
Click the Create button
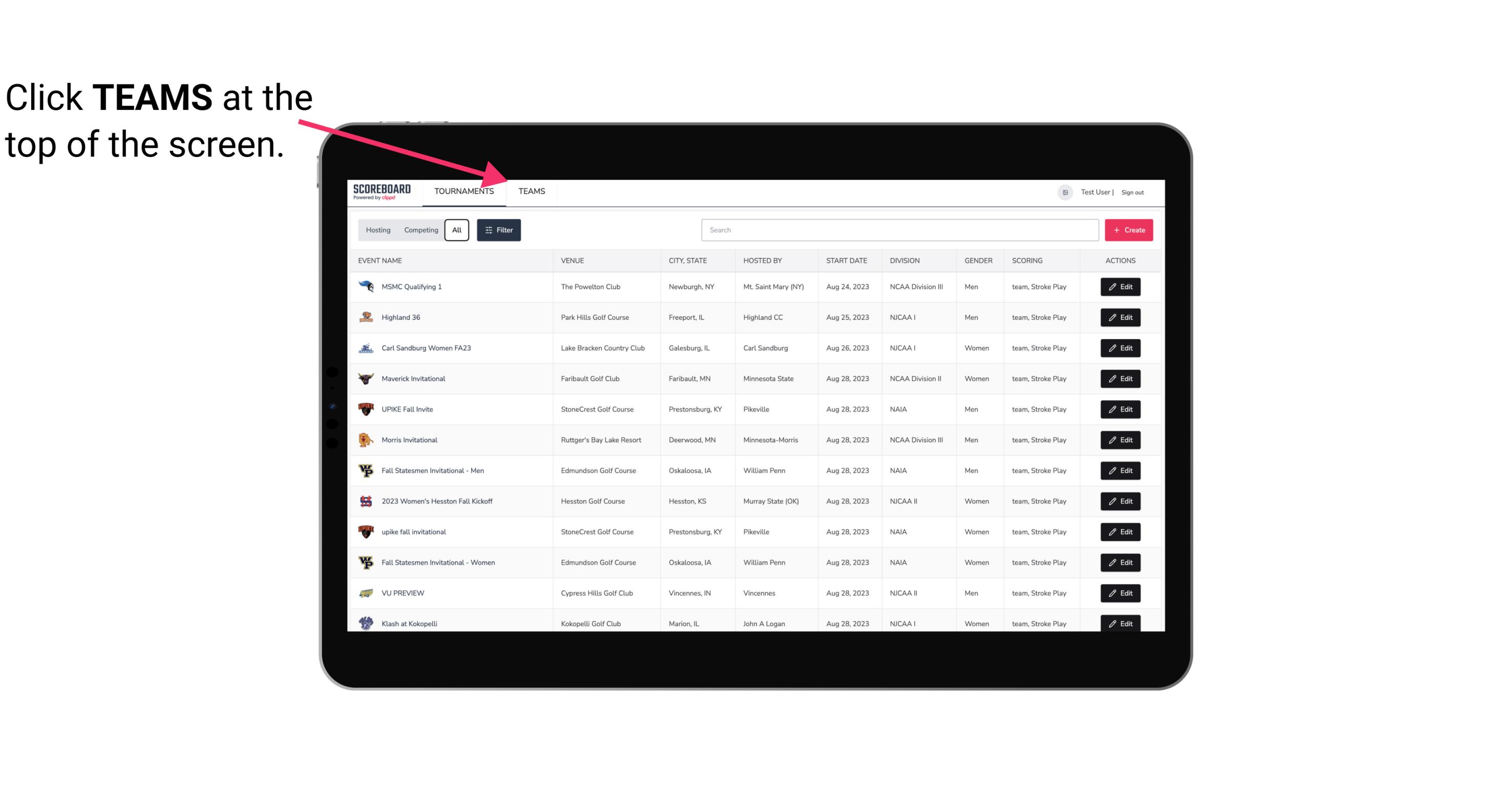point(1129,229)
